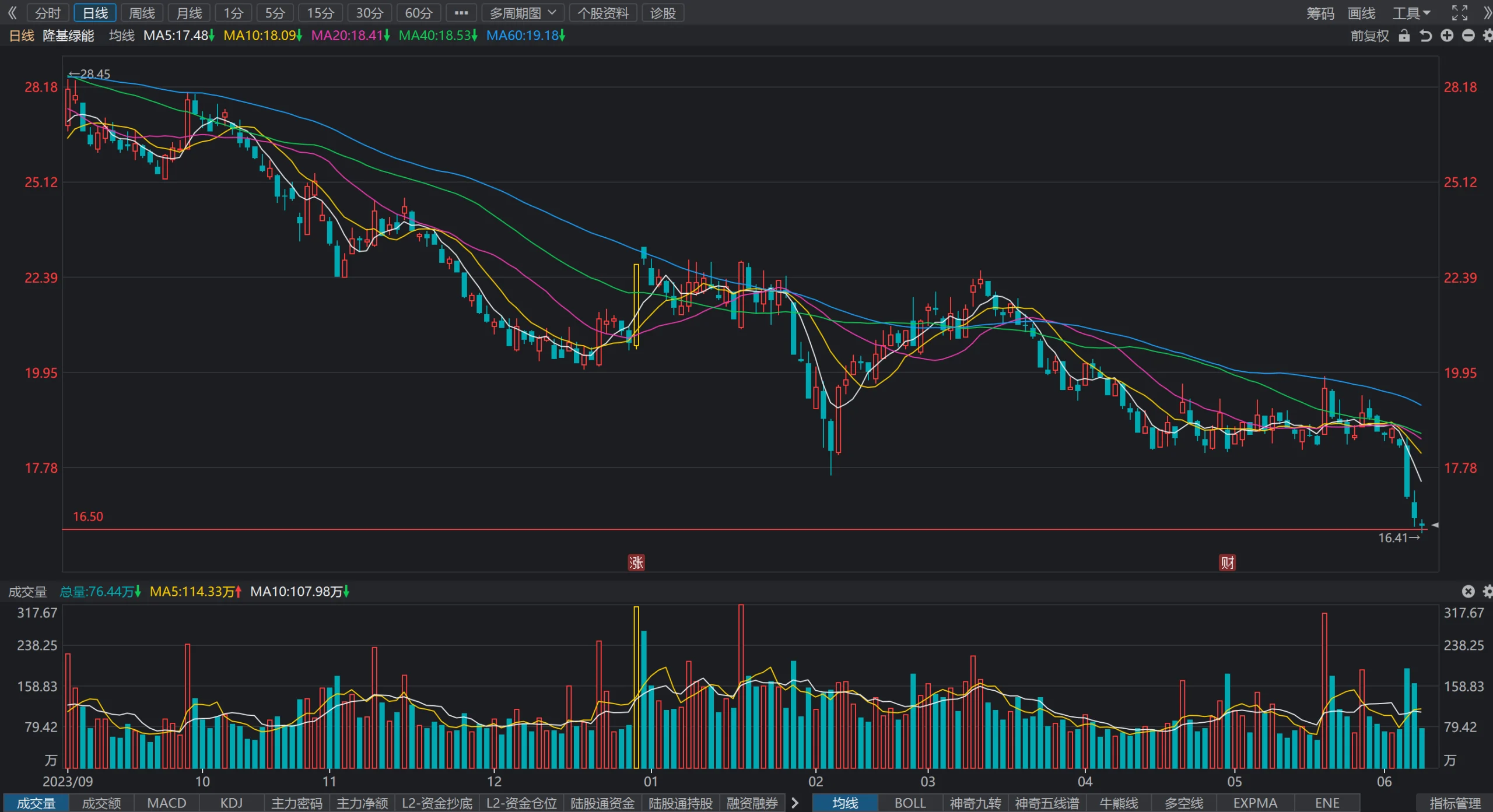Open 筹码 chip distribution panel
Image resolution: width=1493 pixels, height=812 pixels.
pyautogui.click(x=1320, y=13)
